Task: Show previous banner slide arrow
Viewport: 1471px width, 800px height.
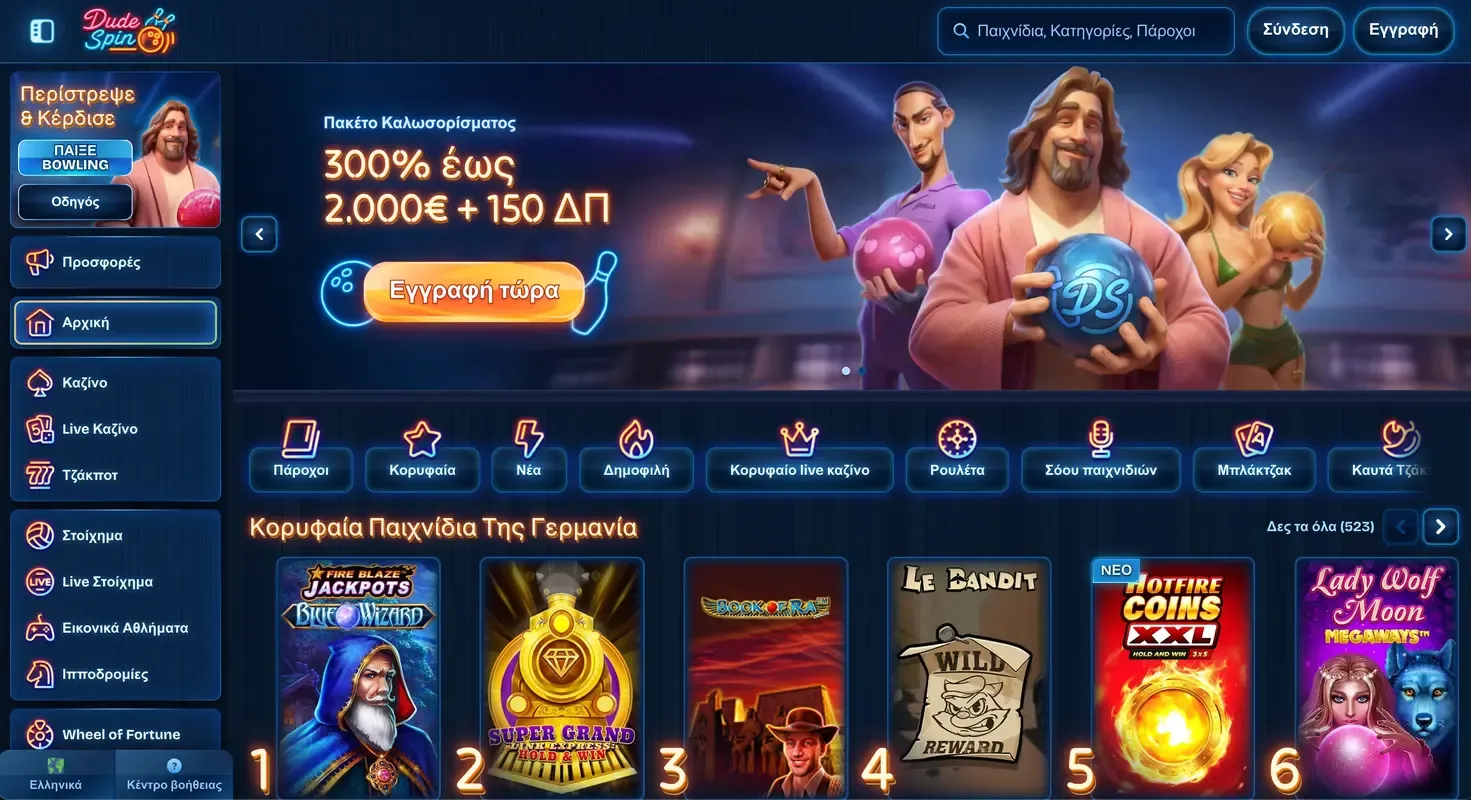Action: coord(259,234)
